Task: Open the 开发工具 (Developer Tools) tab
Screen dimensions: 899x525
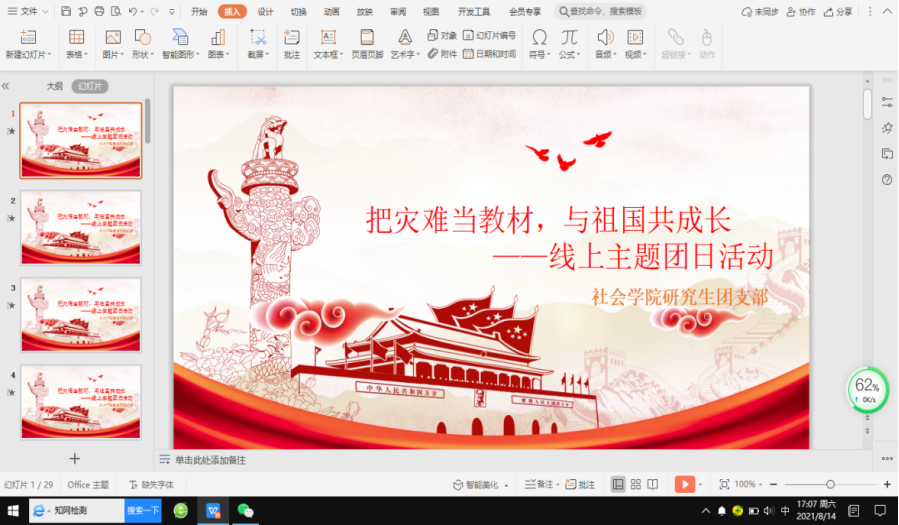Action: pyautogui.click(x=474, y=11)
